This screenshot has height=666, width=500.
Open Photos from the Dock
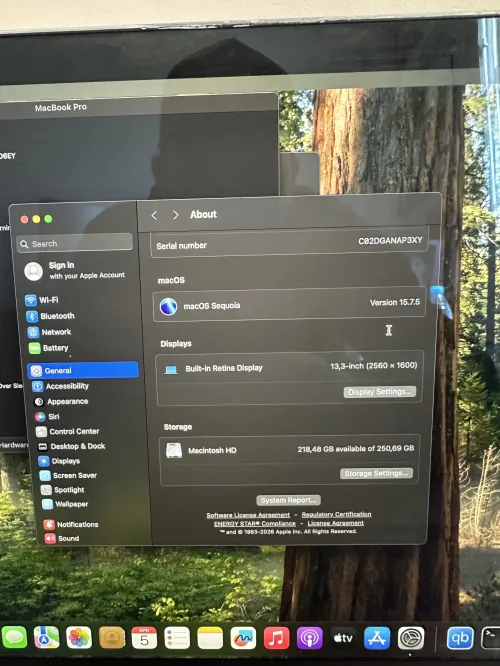(79, 638)
